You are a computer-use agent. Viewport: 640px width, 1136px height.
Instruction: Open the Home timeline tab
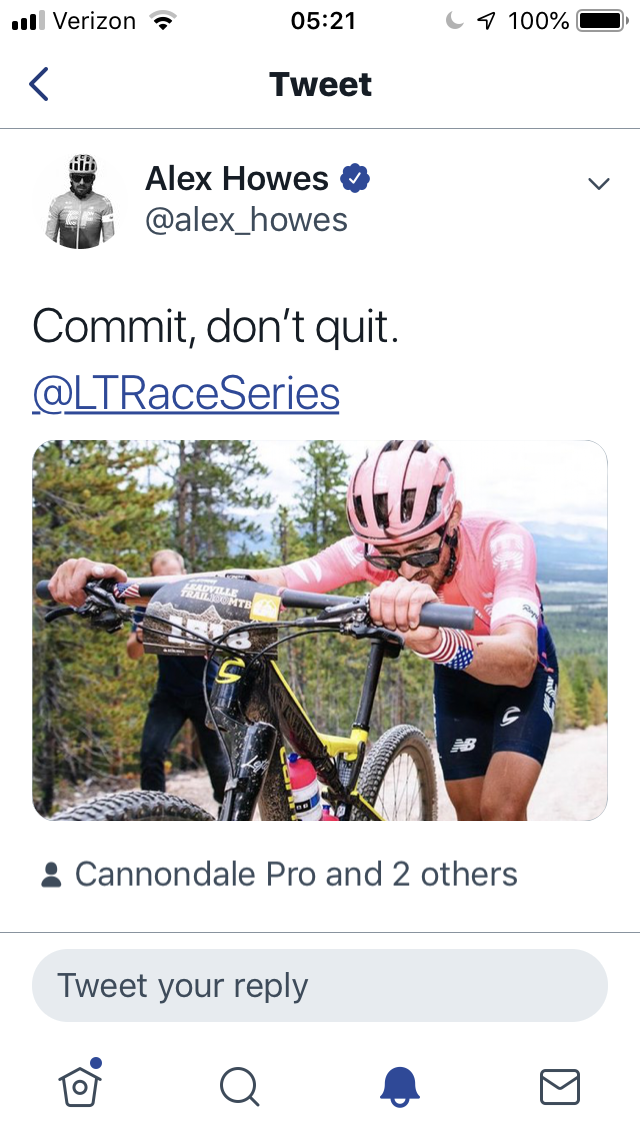80,1085
